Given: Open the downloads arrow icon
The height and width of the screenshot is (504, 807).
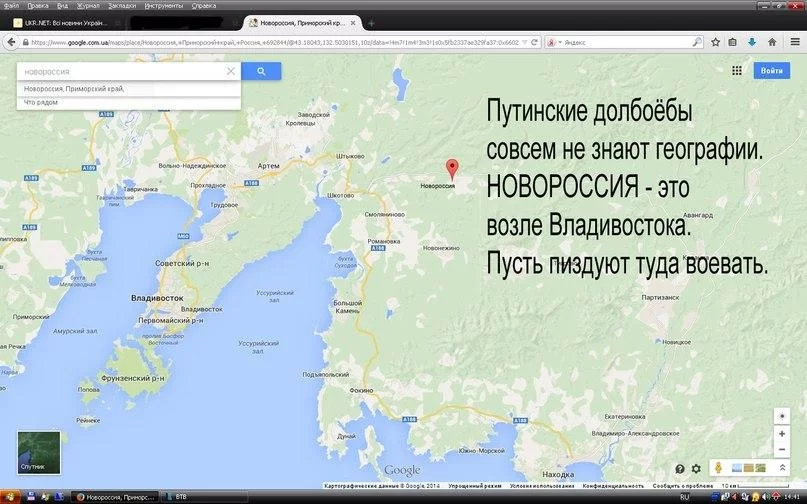Looking at the screenshot, I should pyautogui.click(x=752, y=42).
